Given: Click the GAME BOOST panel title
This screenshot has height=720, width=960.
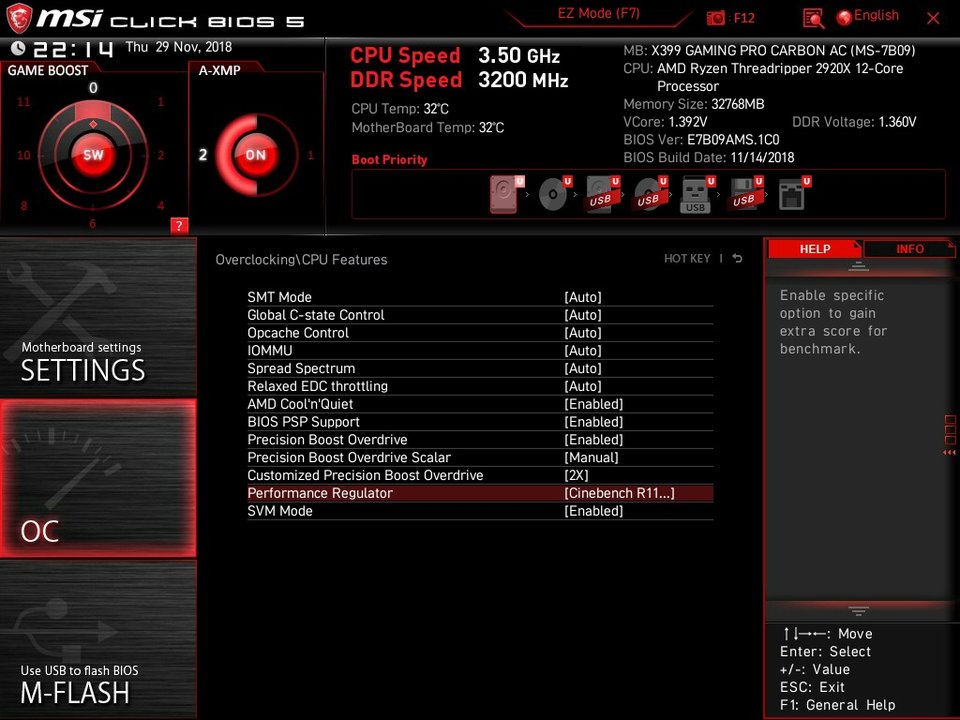Looking at the screenshot, I should 48,70.
